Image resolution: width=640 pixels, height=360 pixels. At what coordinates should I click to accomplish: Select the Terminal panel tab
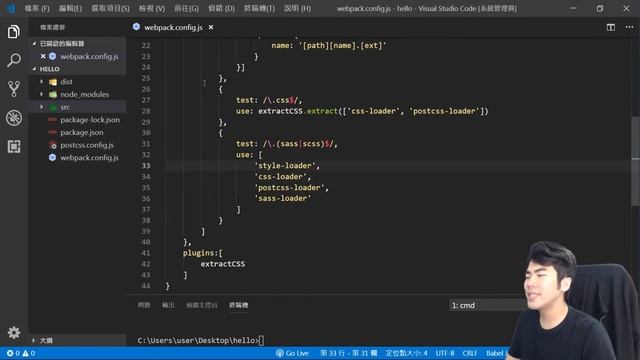[x=239, y=305]
